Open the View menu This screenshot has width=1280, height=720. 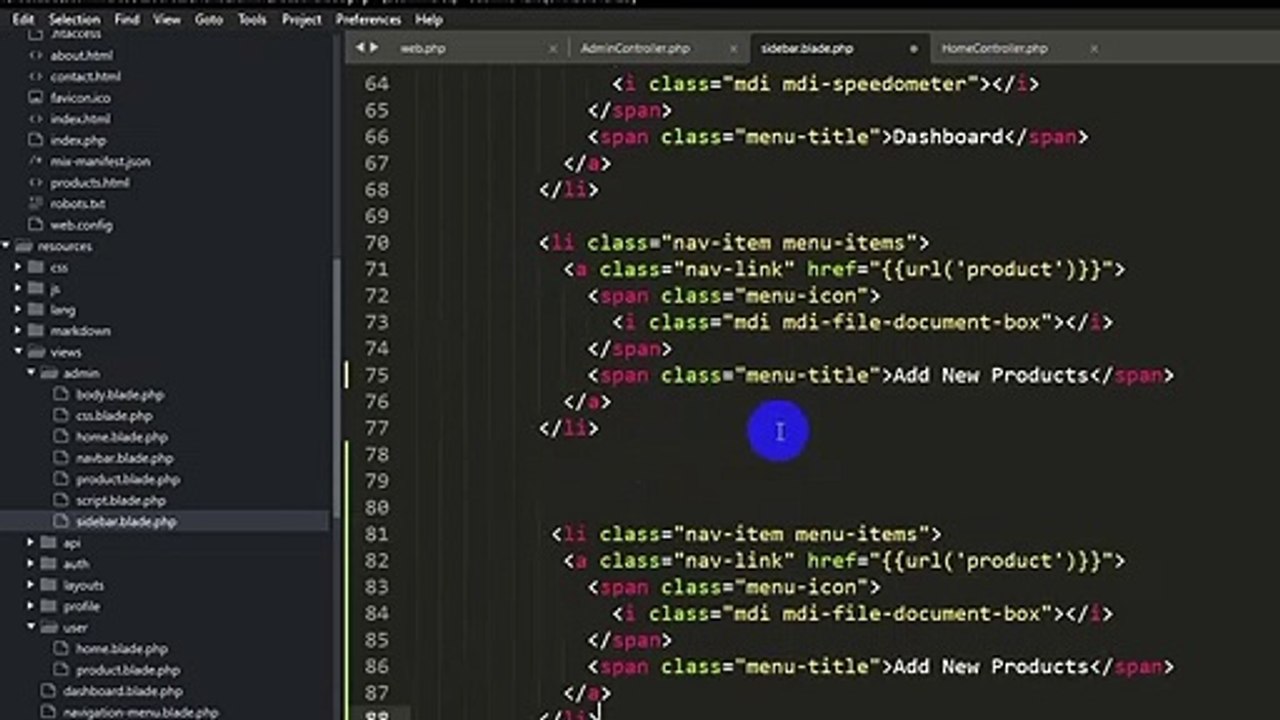[167, 19]
